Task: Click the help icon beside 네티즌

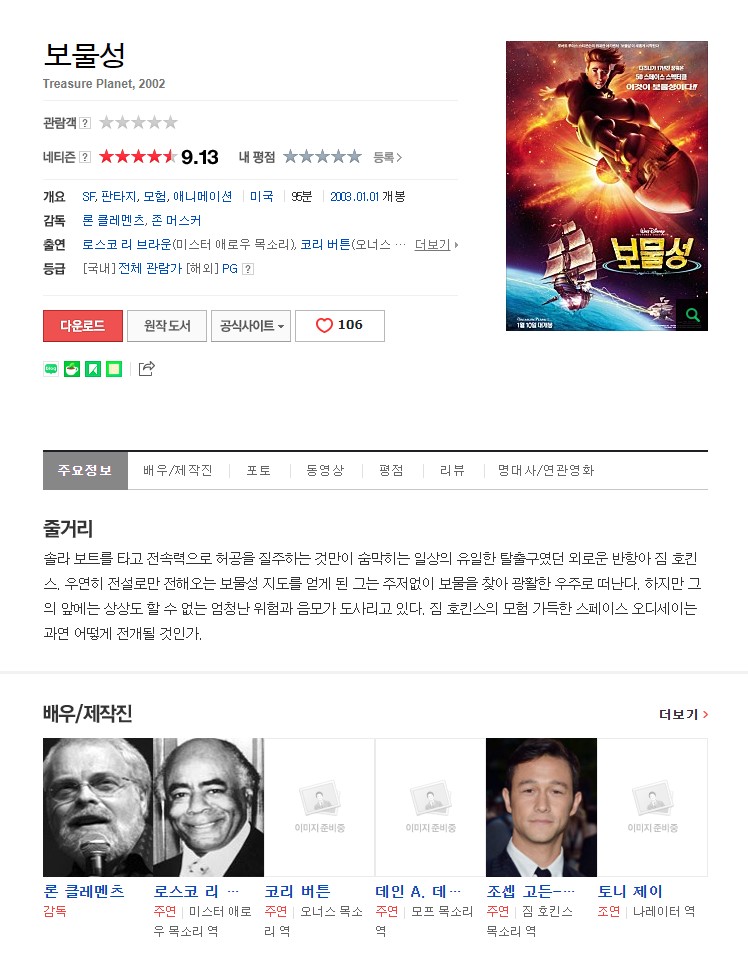Action: (85, 157)
